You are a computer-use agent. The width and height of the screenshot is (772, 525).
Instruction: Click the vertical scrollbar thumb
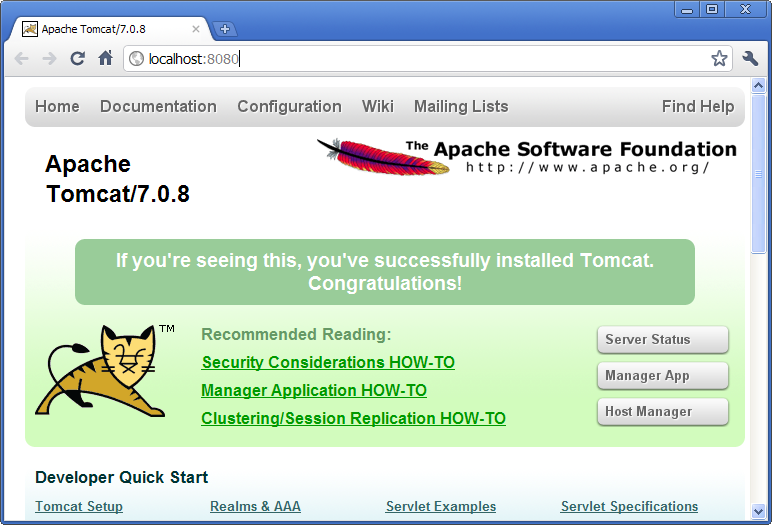click(x=758, y=174)
